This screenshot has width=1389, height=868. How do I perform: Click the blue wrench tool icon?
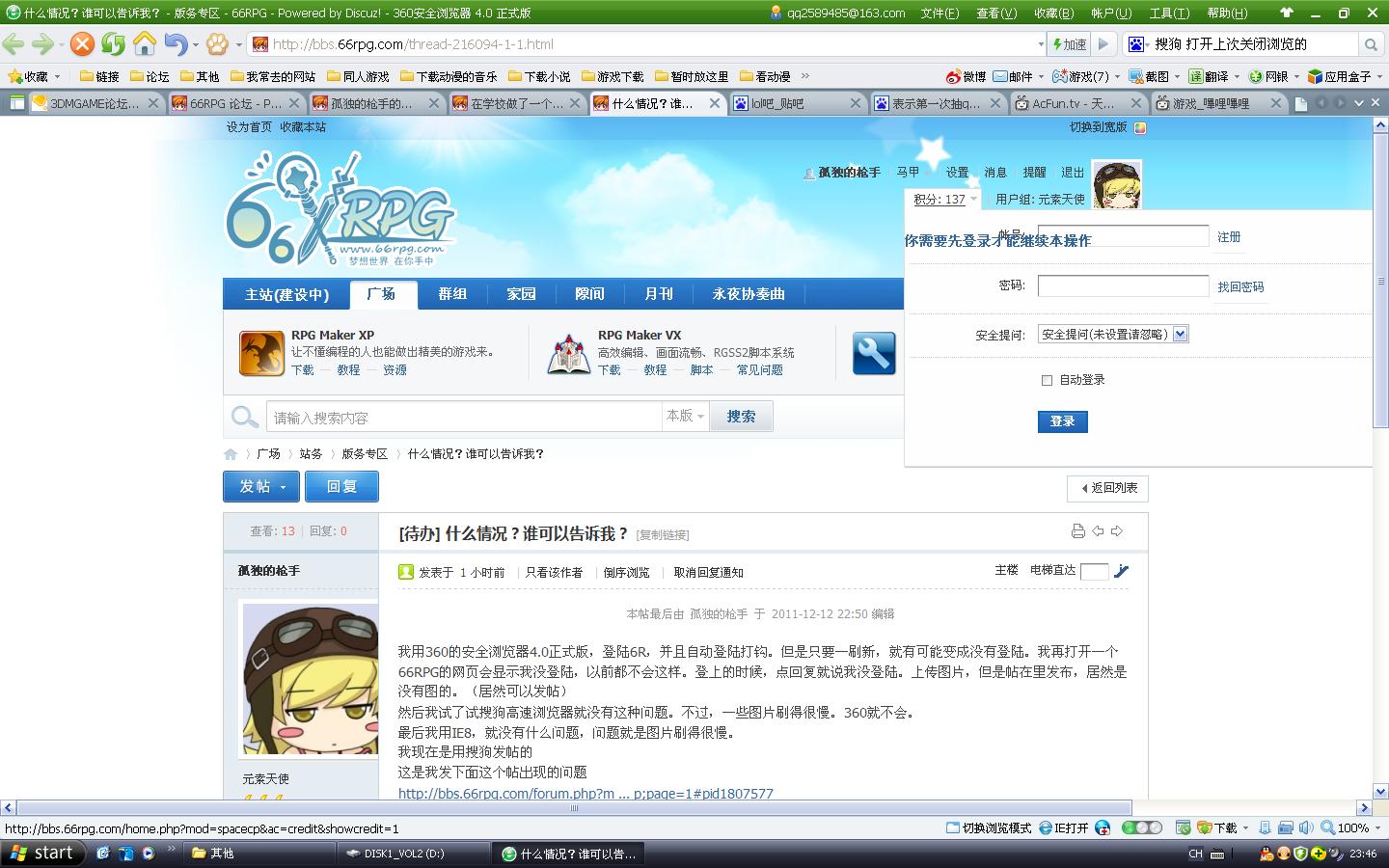coord(874,353)
